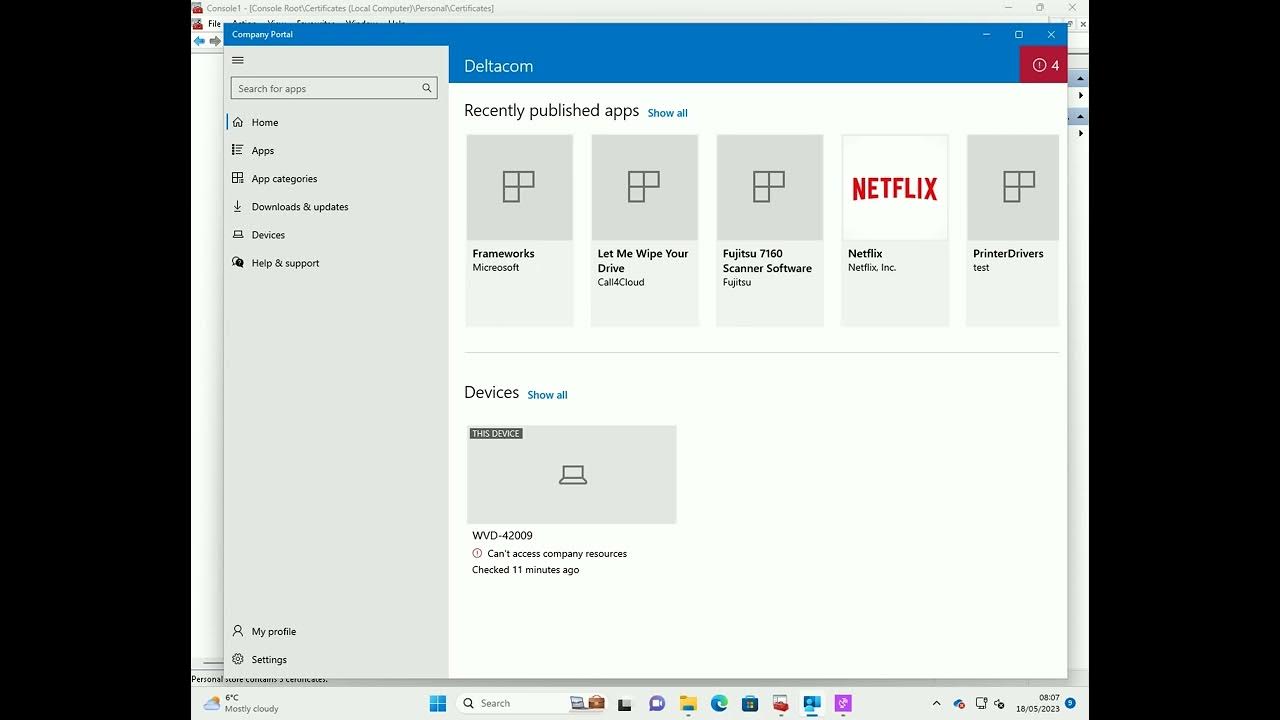Screen dimensions: 1280x720
Task: Click the Deltacom header title
Action: 498,66
